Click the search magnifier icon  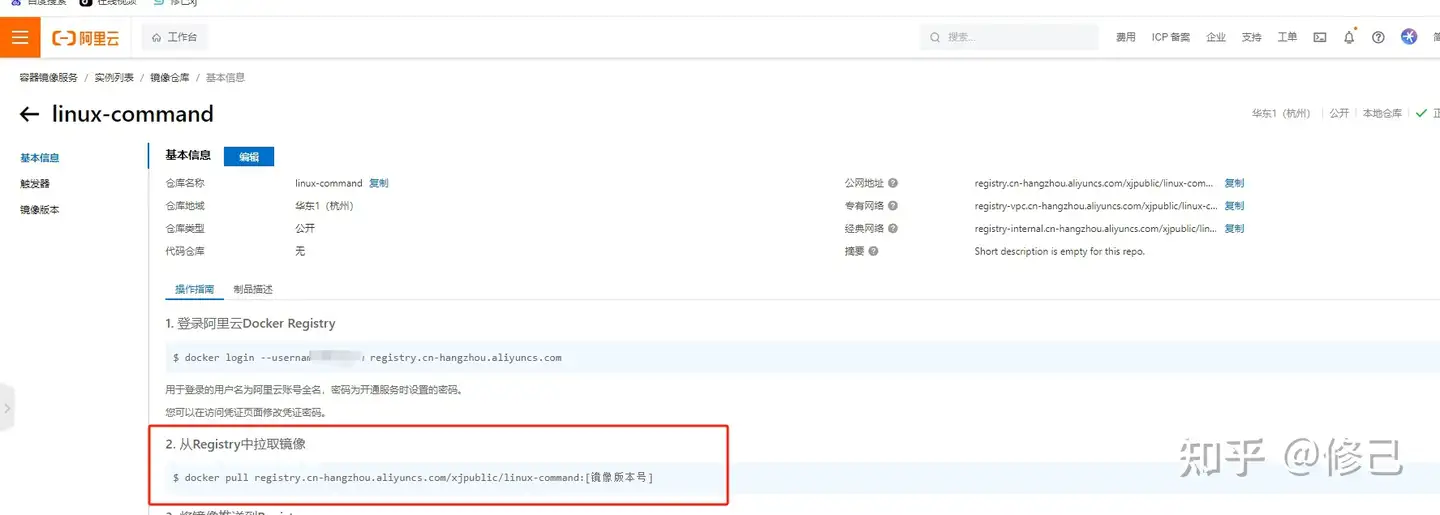(935, 37)
